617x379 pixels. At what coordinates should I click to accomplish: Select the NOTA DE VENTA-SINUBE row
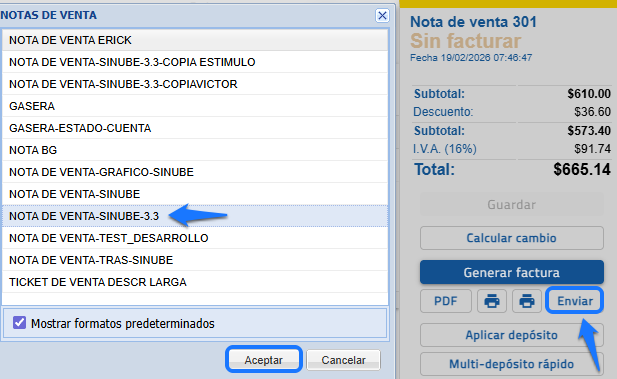(x=195, y=194)
